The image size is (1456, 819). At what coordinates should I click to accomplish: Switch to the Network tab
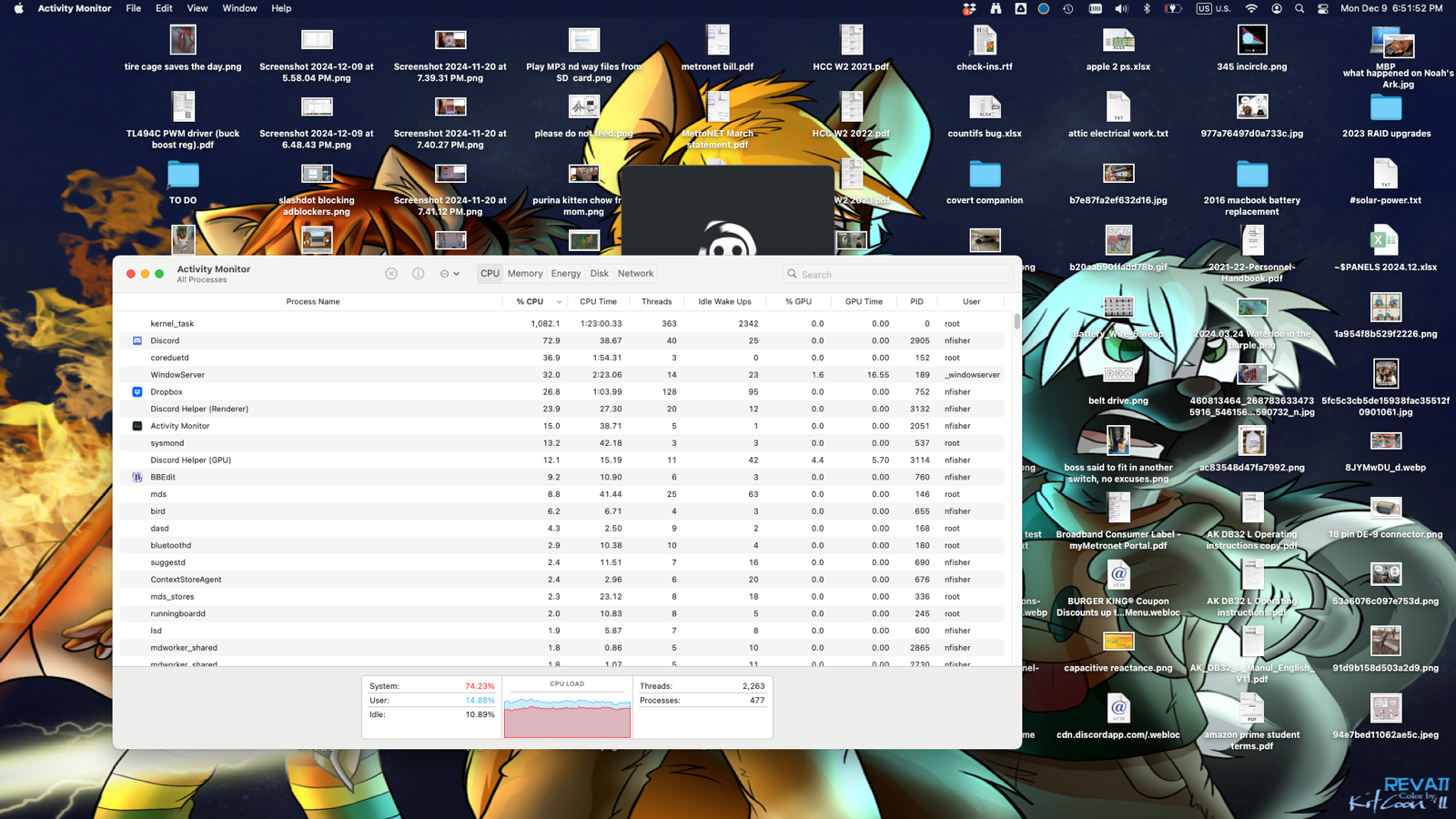click(635, 274)
